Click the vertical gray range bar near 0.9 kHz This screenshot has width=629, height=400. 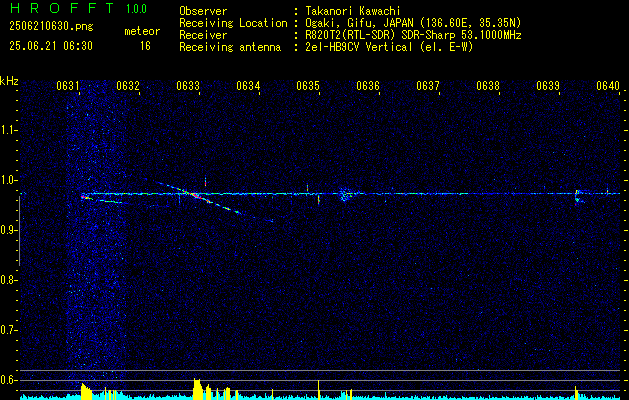coord(19,231)
